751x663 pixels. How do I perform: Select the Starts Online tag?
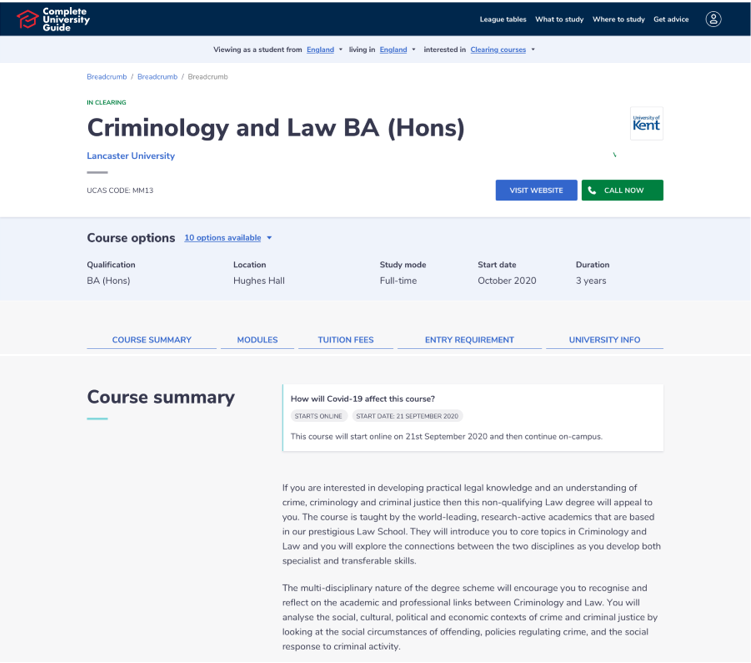click(319, 416)
